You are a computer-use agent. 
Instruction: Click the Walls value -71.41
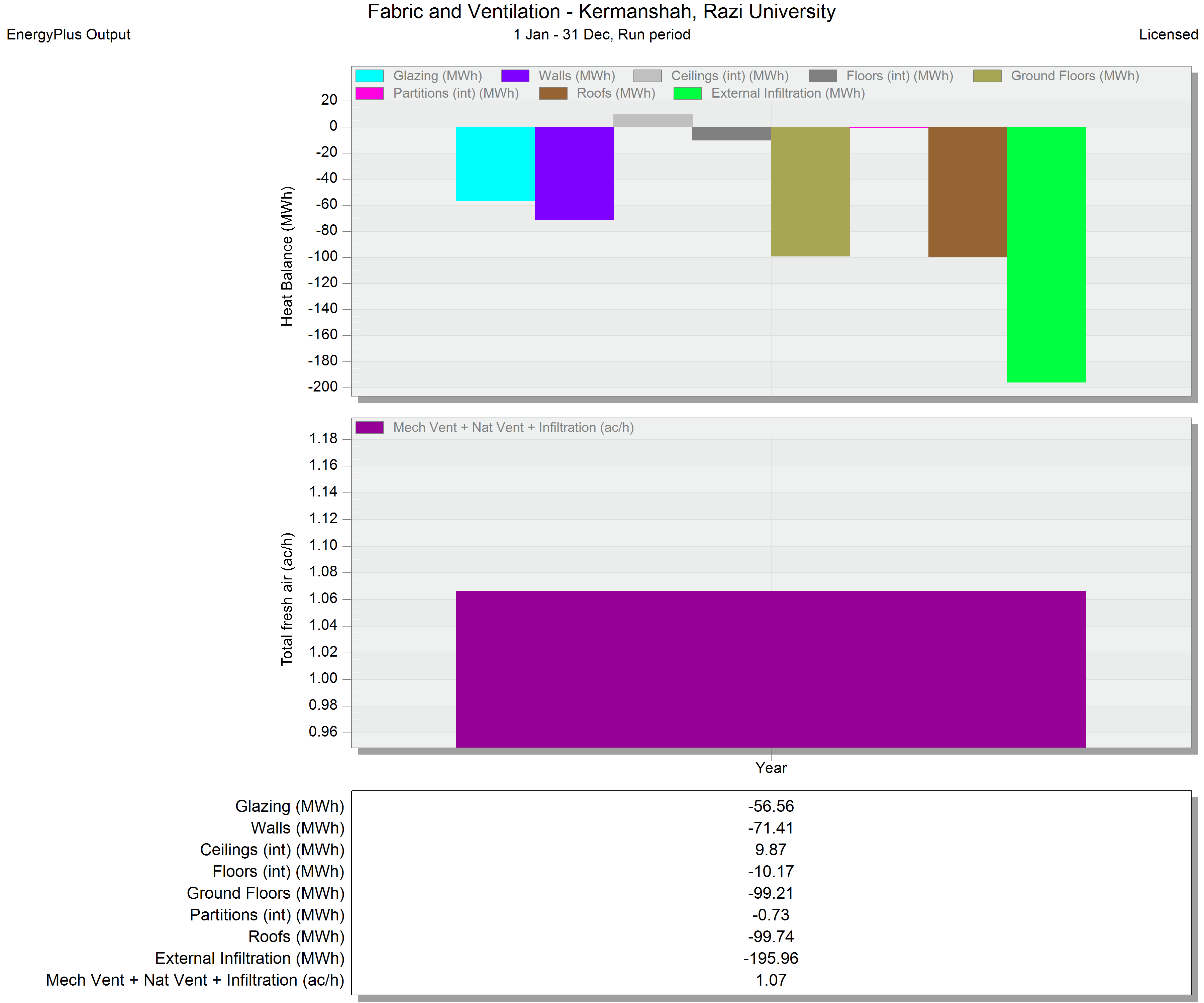pos(771,828)
